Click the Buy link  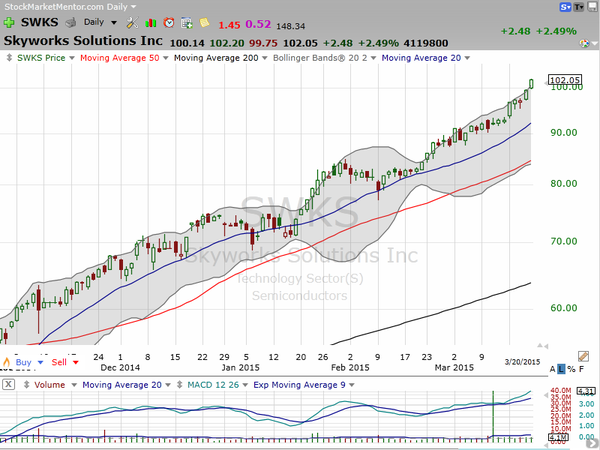coord(23,362)
